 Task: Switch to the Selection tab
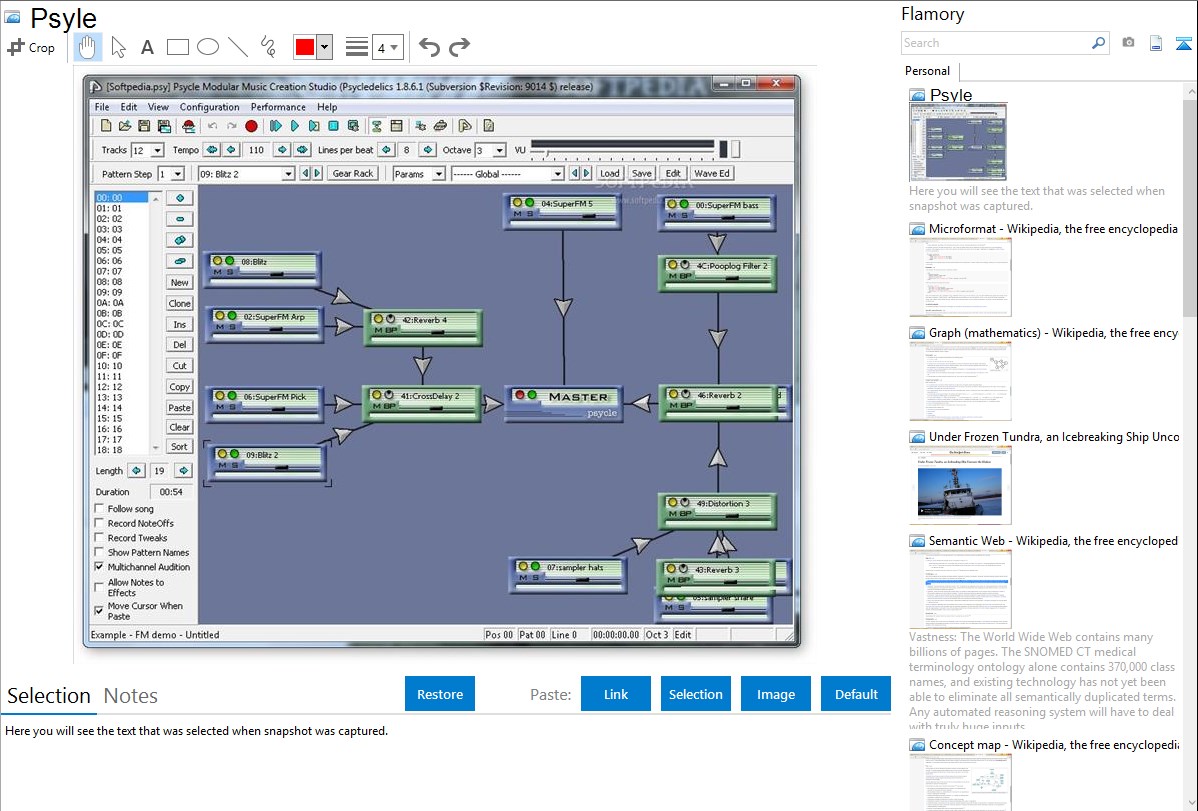tap(49, 696)
